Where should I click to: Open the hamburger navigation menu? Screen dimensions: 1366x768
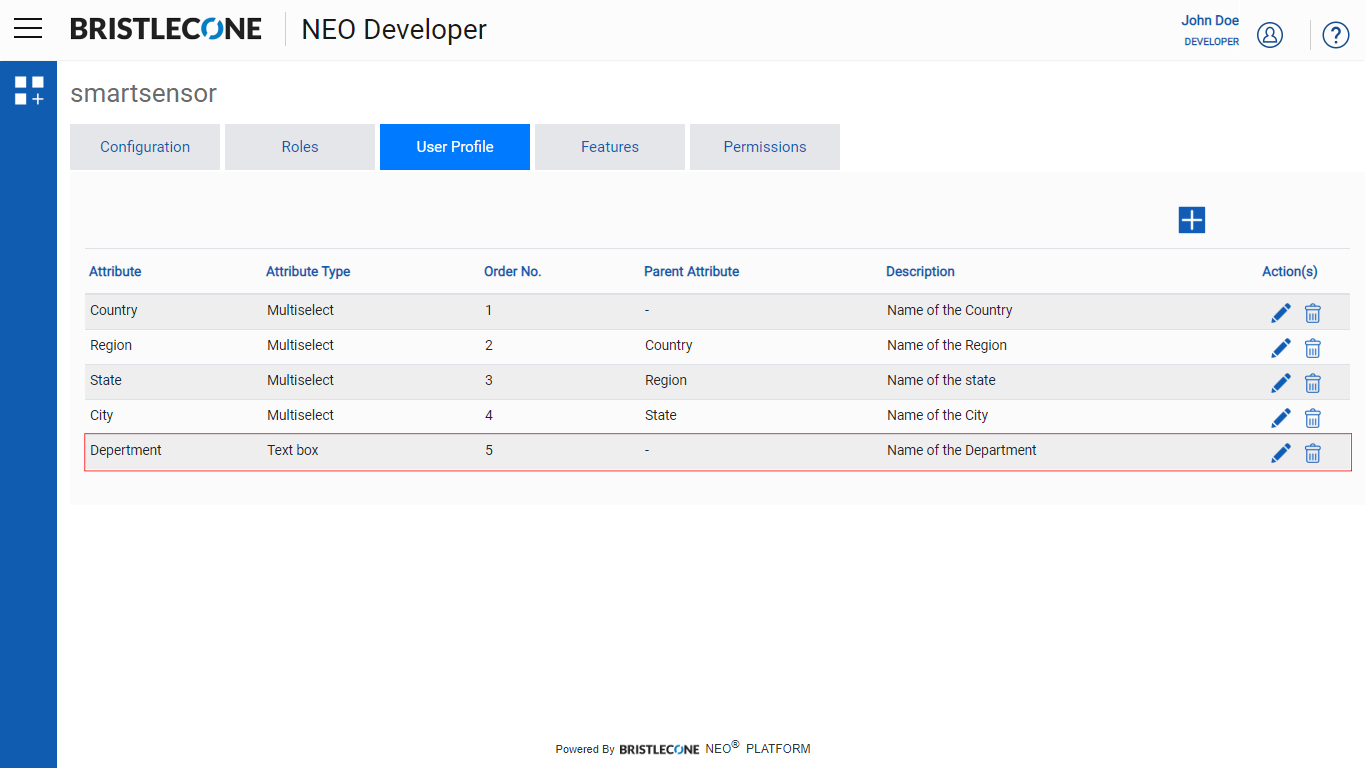click(28, 28)
